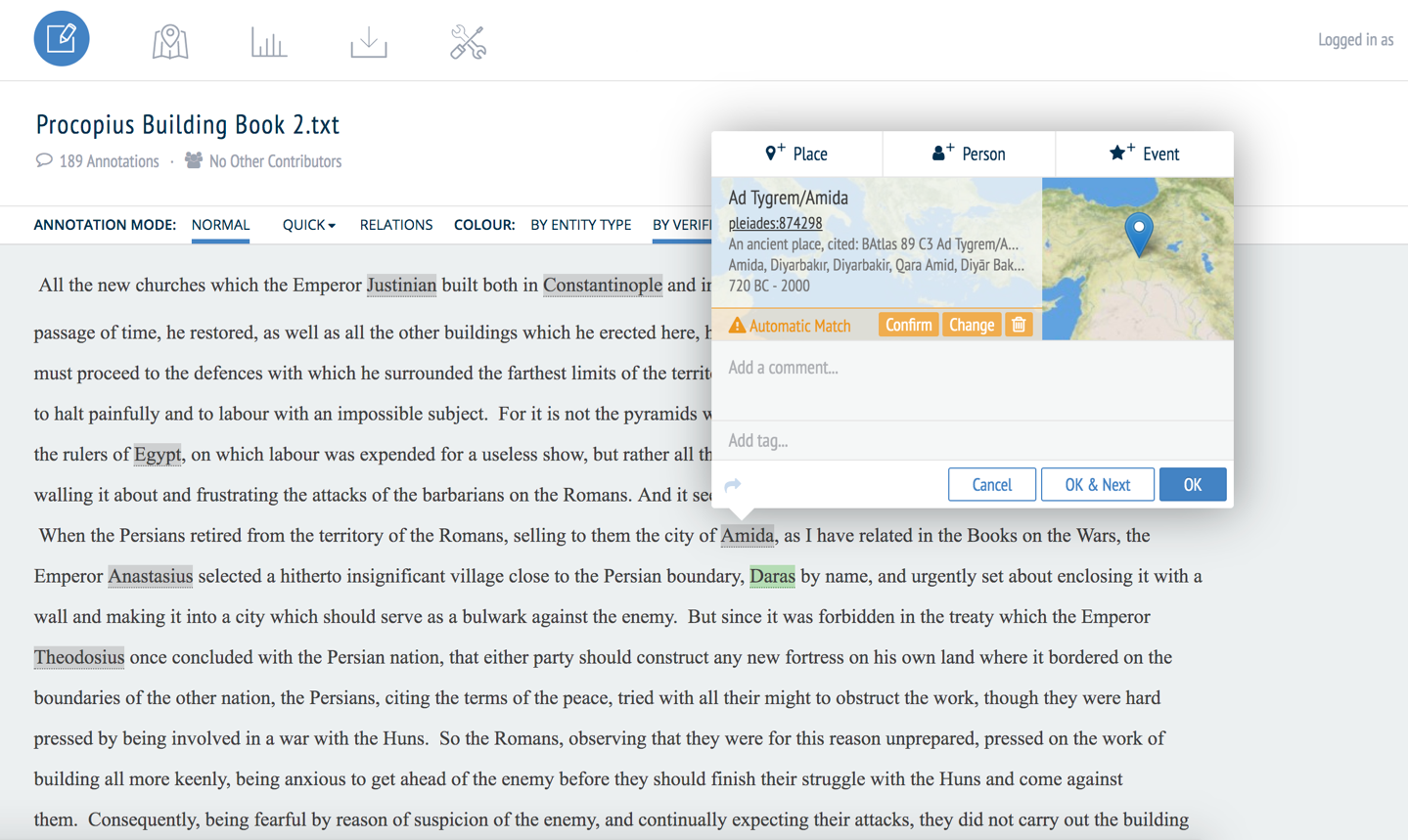Open the settings tools icon
The image size is (1408, 840).
(x=468, y=42)
